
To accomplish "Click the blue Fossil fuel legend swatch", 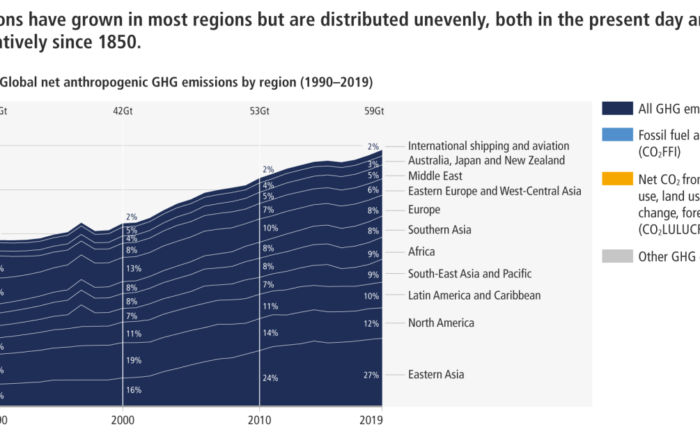I will pyautogui.click(x=617, y=135).
